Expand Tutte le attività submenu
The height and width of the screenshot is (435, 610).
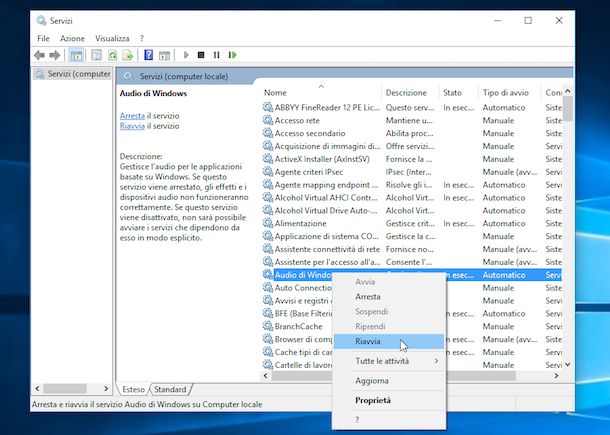coord(389,361)
